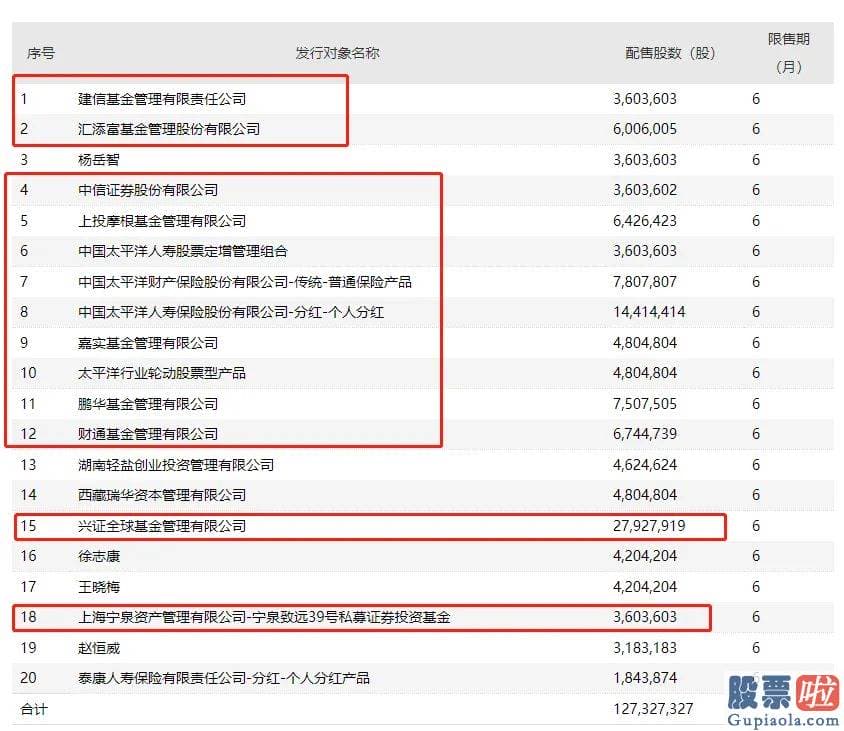844x731 pixels.
Task: Click 中国太平洋财产保险 传统-普通保险产品 entry
Action: tap(245, 282)
